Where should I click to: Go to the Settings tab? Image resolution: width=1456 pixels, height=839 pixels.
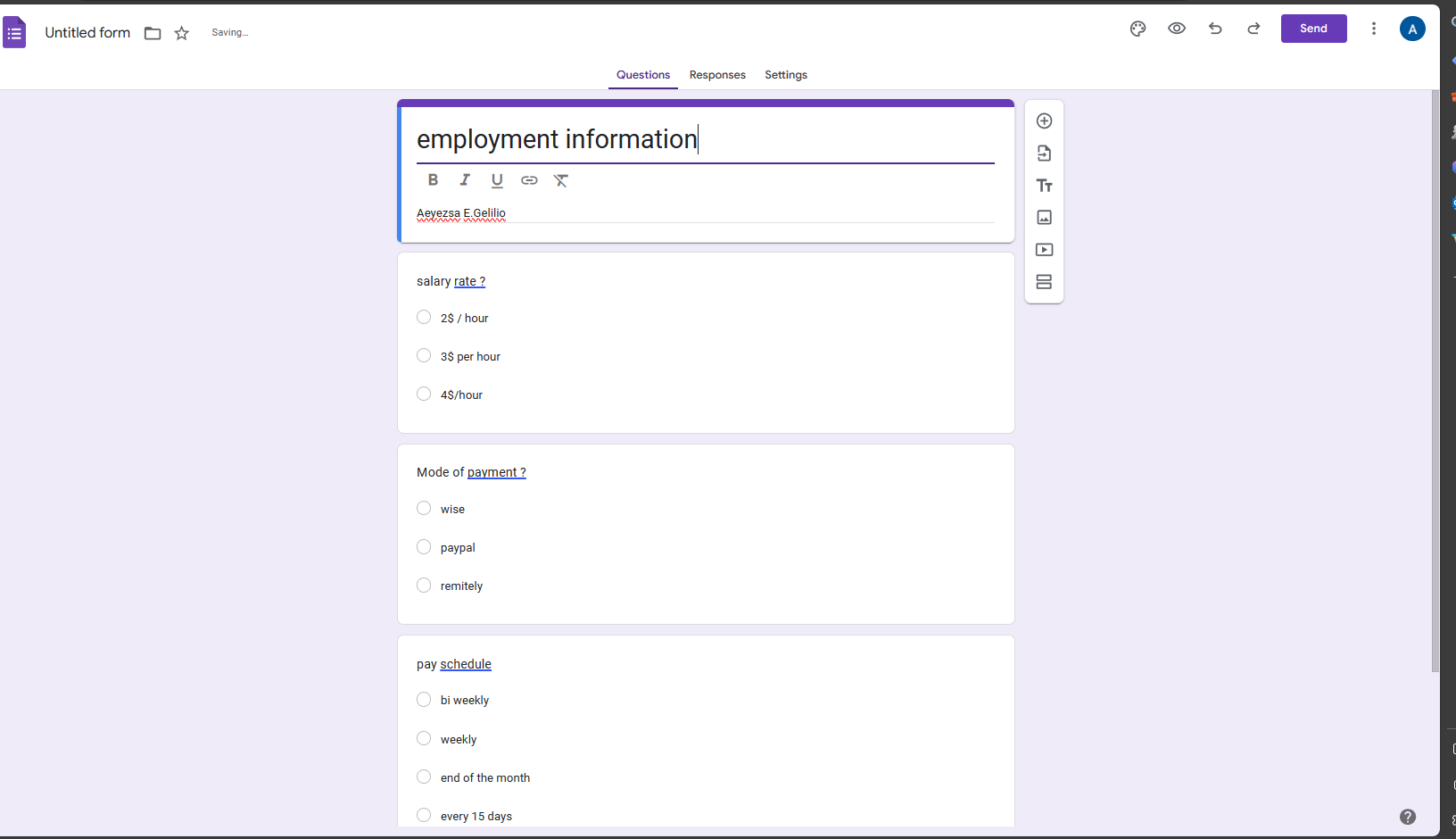pos(786,75)
